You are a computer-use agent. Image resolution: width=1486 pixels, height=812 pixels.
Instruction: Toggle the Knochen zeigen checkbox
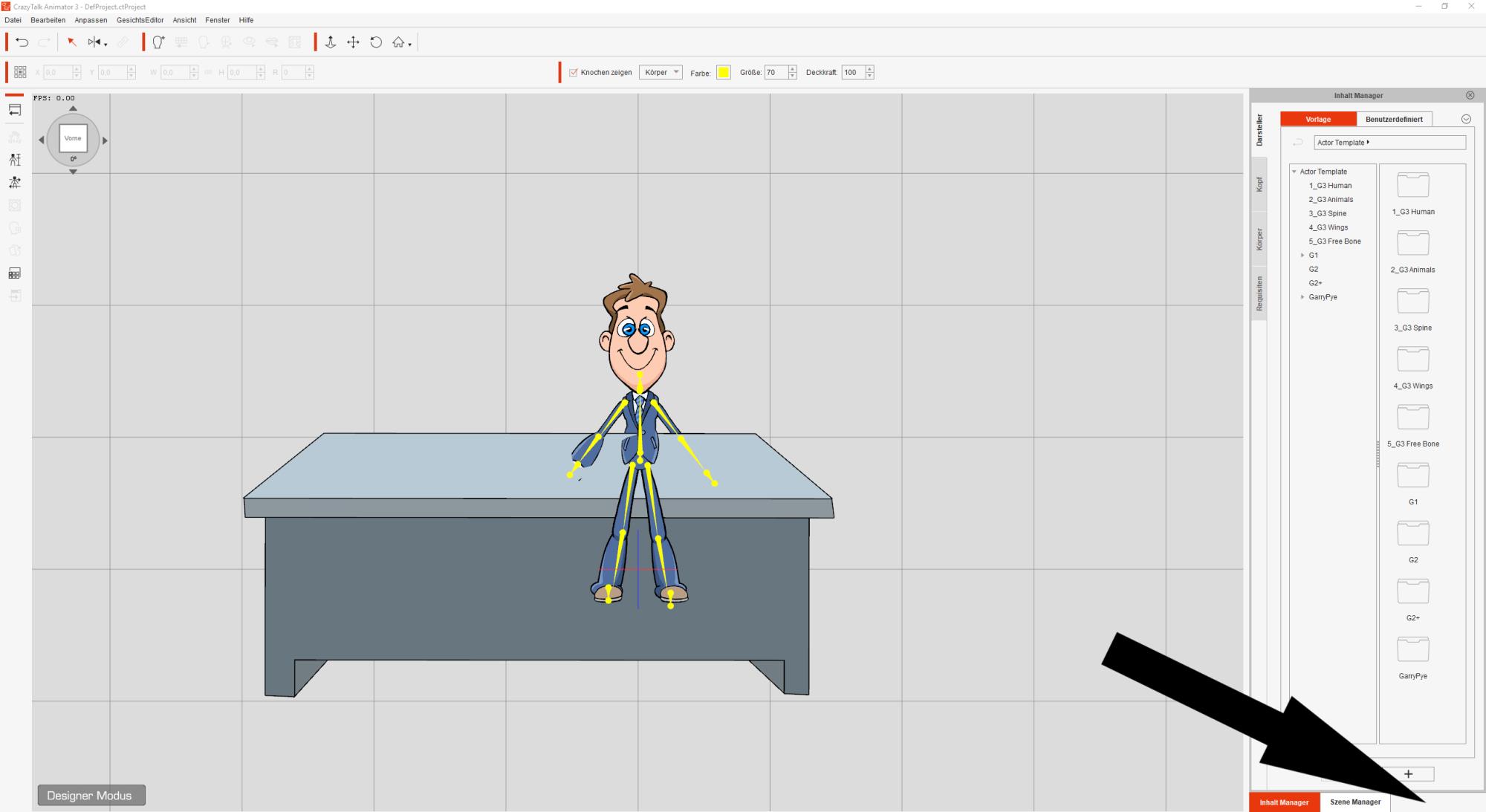coord(574,72)
